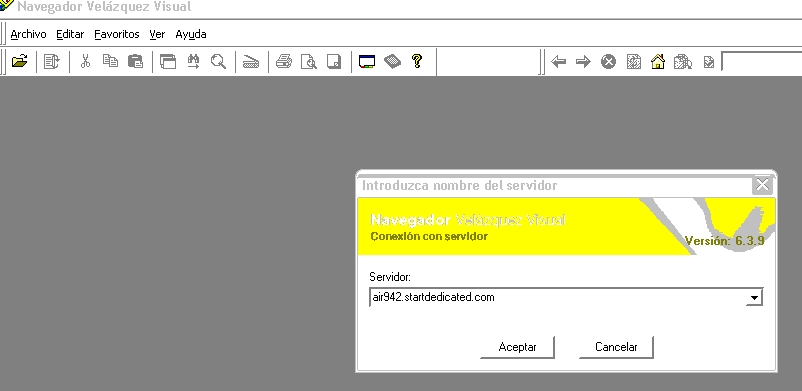Click the open folder toolbar icon

click(x=19, y=61)
